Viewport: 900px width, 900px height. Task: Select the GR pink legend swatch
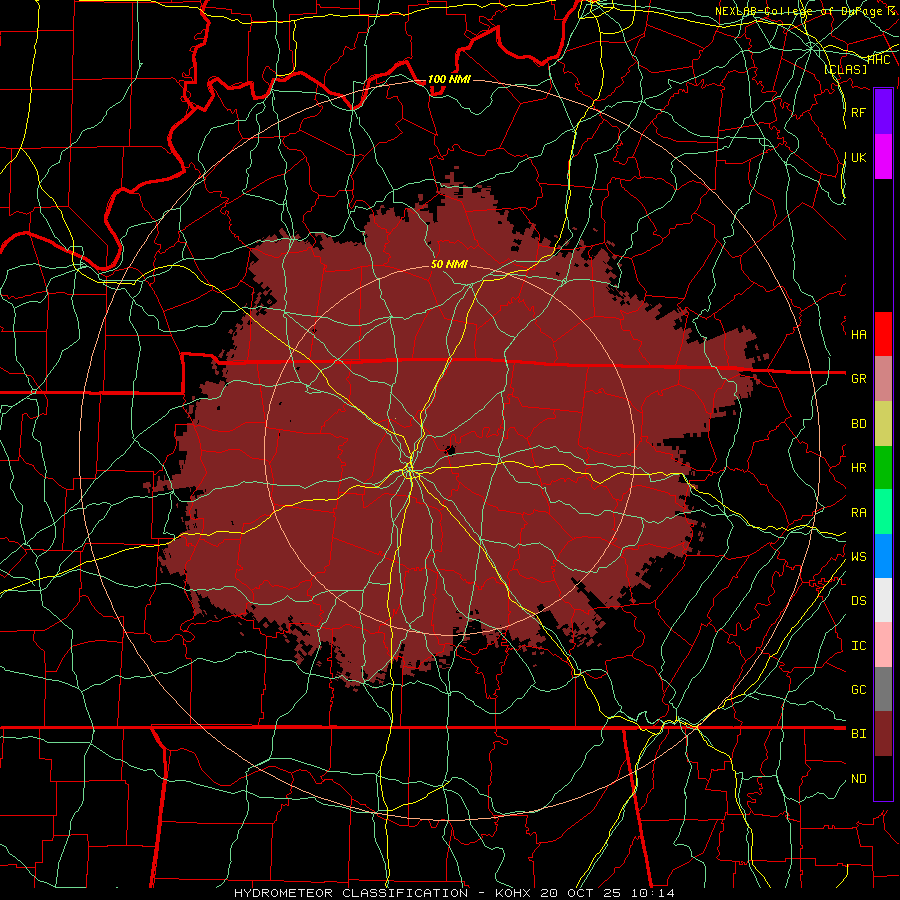883,378
